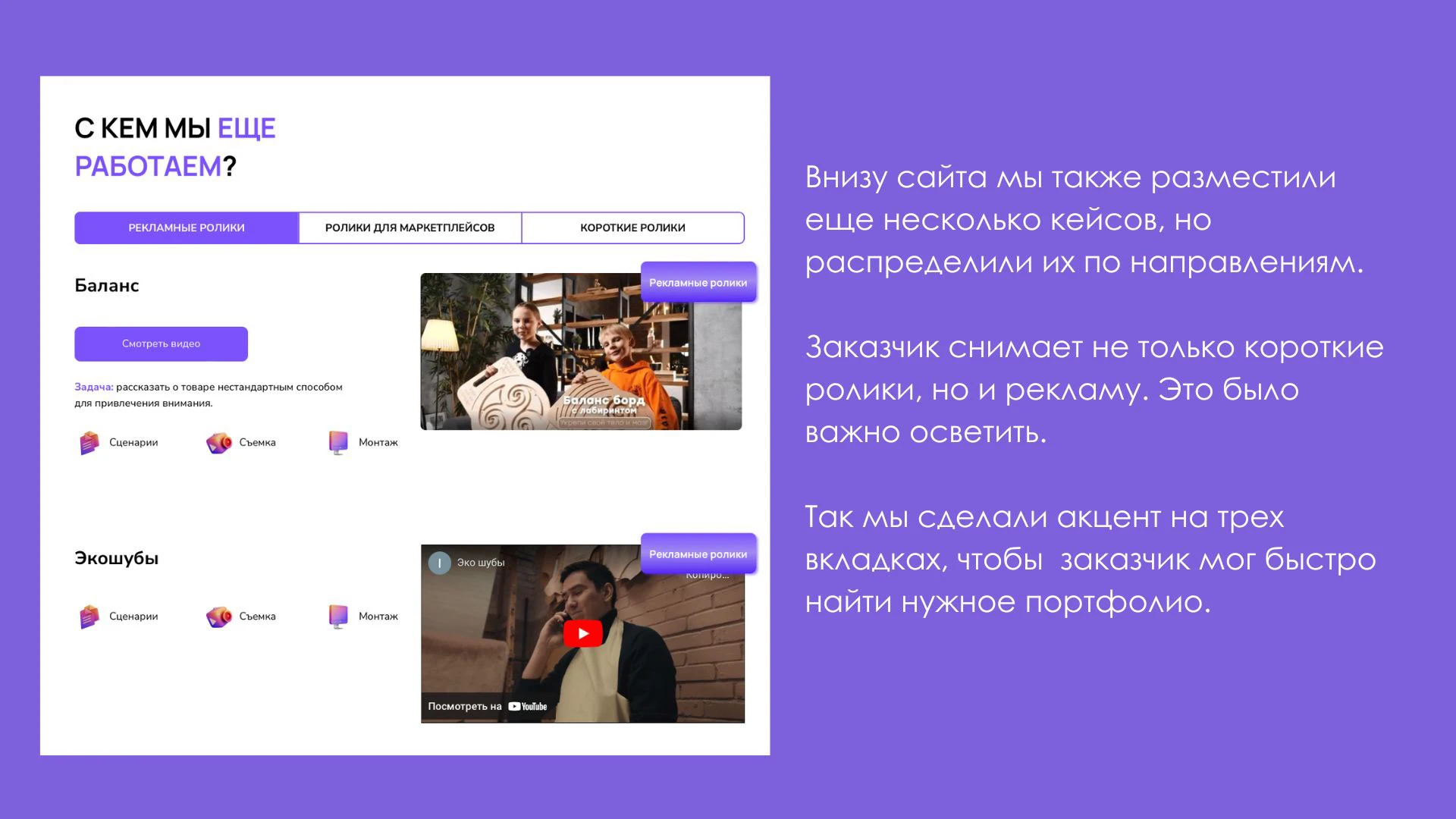This screenshot has height=819, width=1456.
Task: Click the Смотреть видео button
Action: [160, 344]
